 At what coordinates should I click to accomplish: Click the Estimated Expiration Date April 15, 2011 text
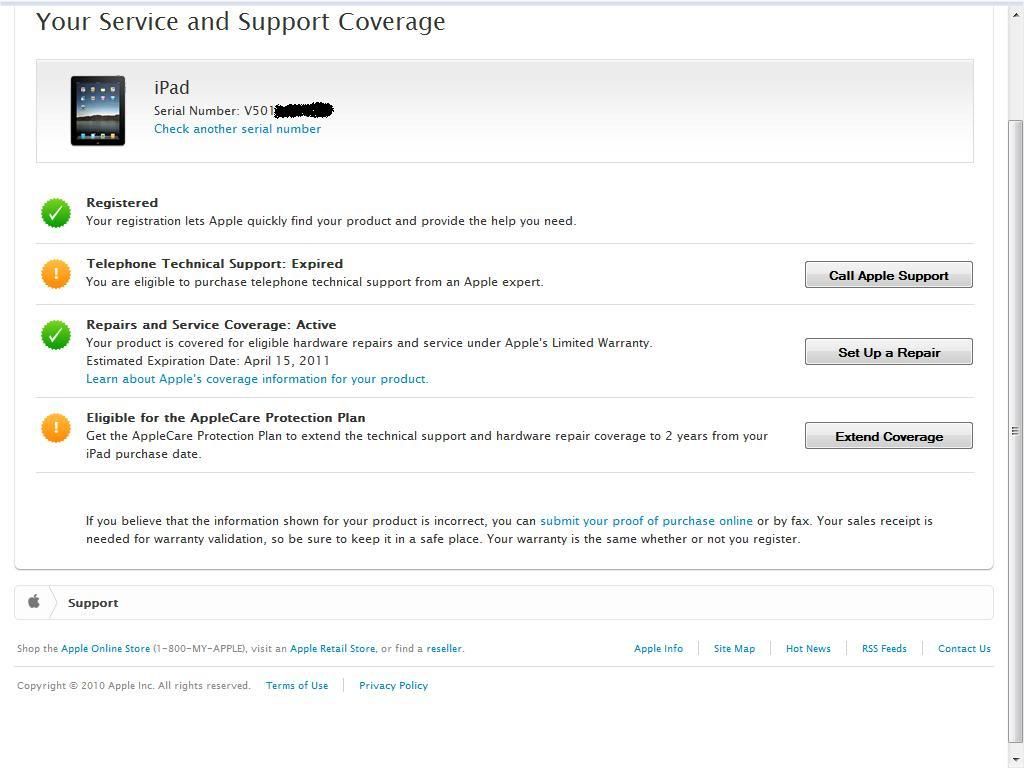(208, 360)
